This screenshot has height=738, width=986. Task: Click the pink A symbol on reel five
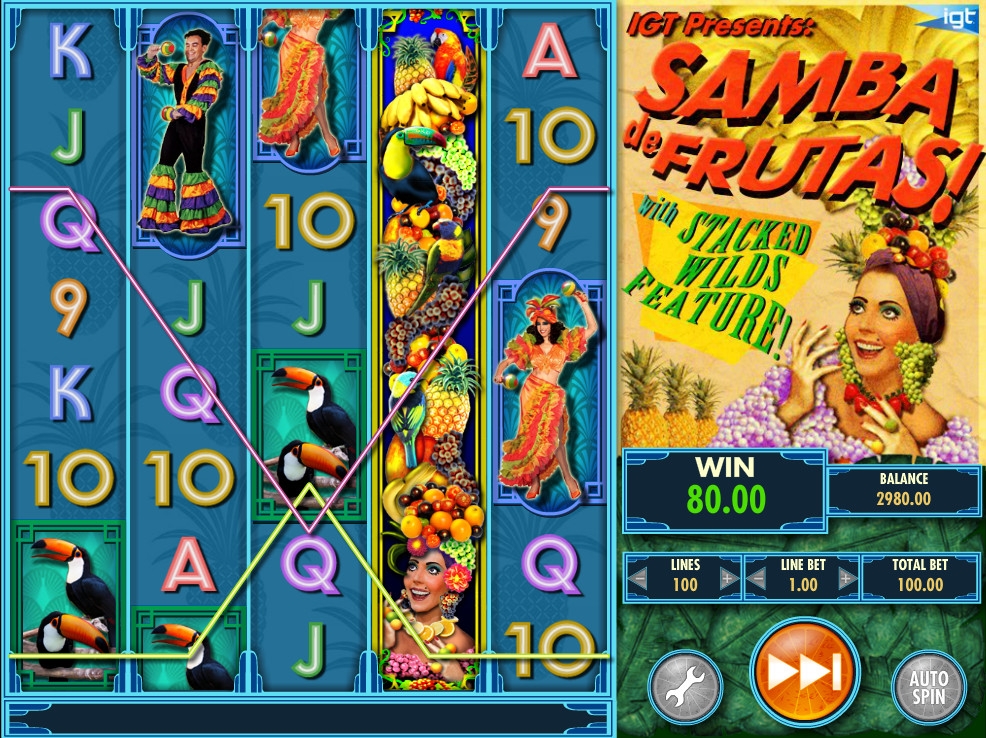point(549,52)
